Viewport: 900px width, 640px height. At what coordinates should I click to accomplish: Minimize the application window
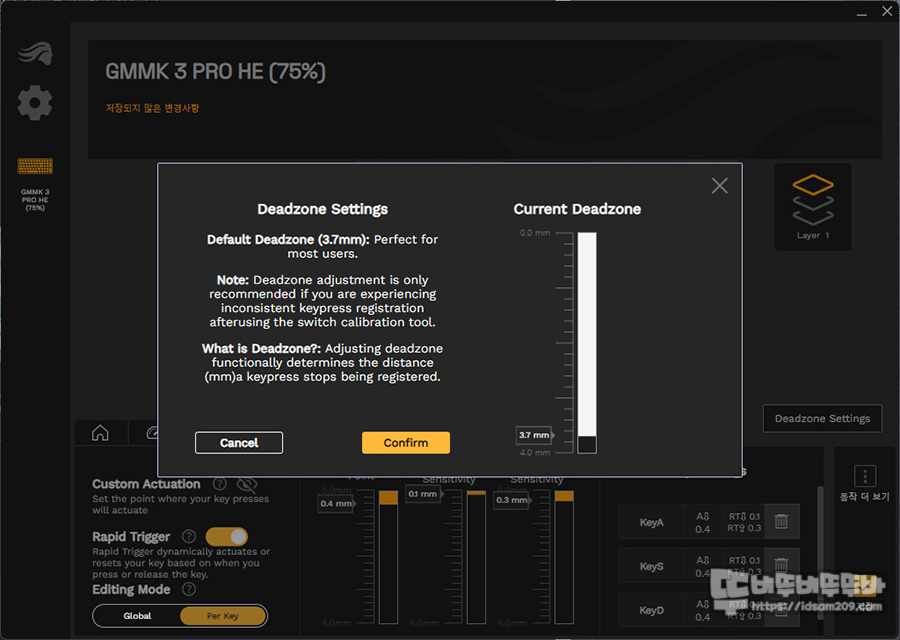(x=862, y=13)
